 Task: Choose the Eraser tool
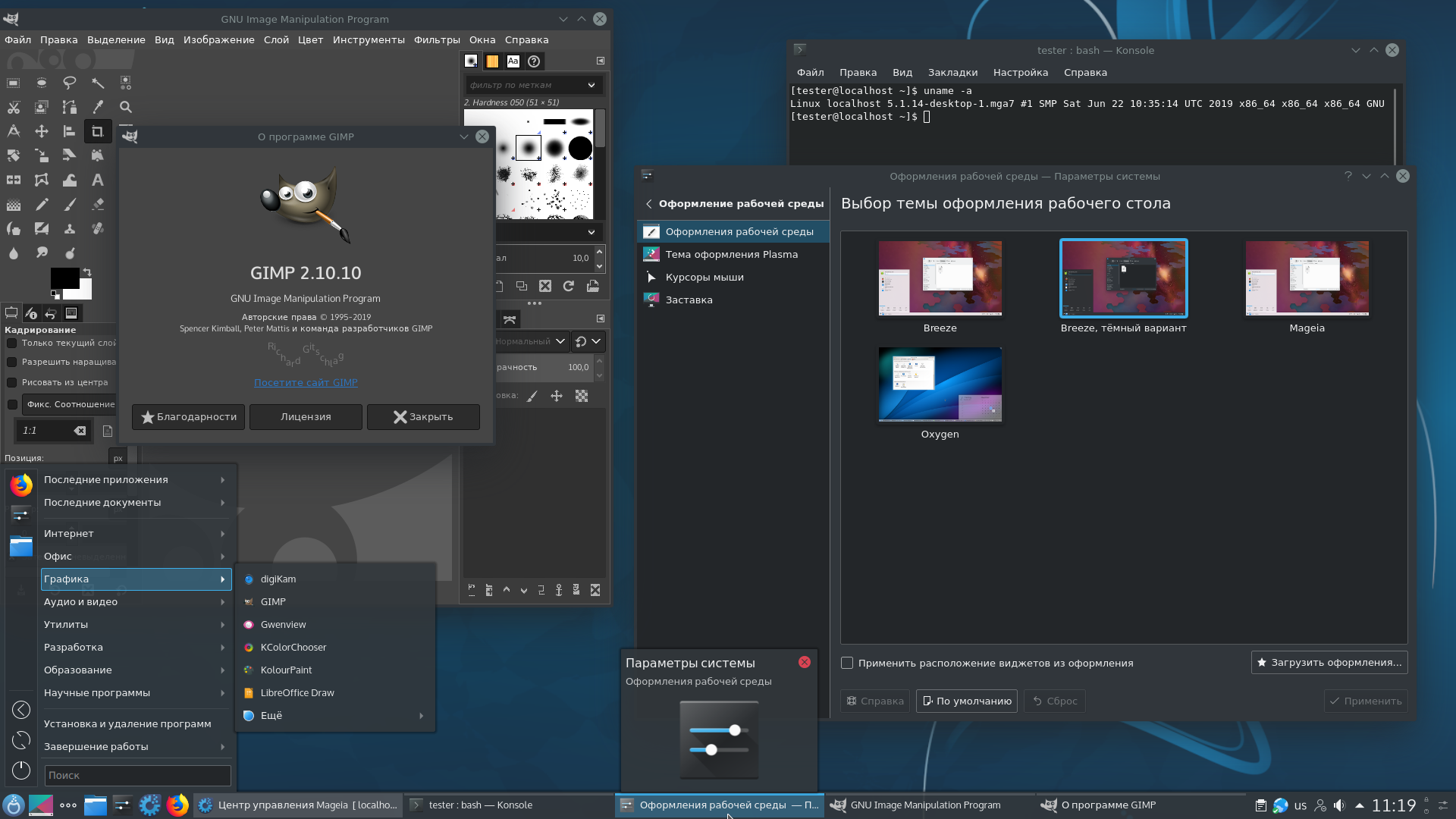click(98, 204)
